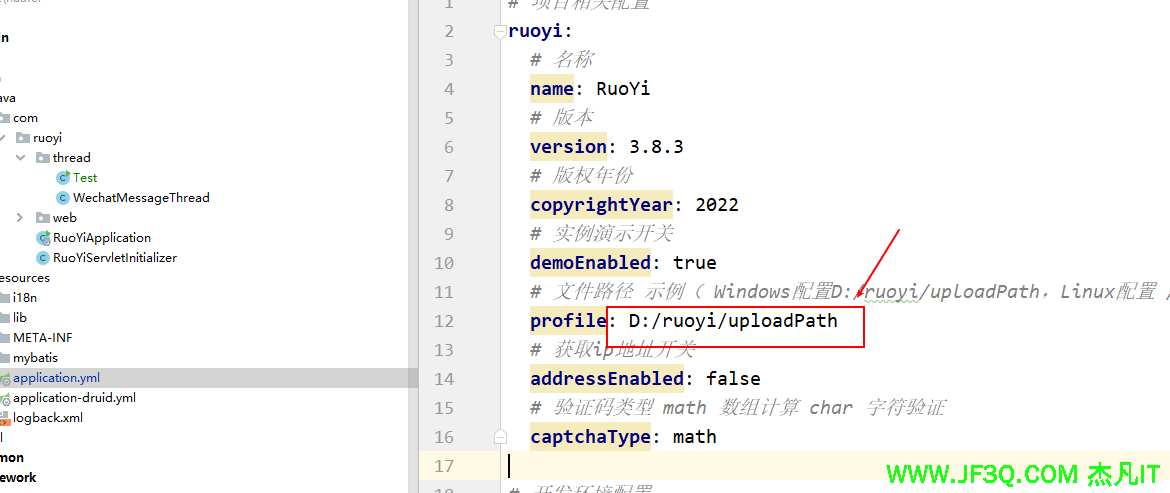This screenshot has height=493, width=1170.
Task: Collapse the thread package tree node
Action: pos(20,158)
